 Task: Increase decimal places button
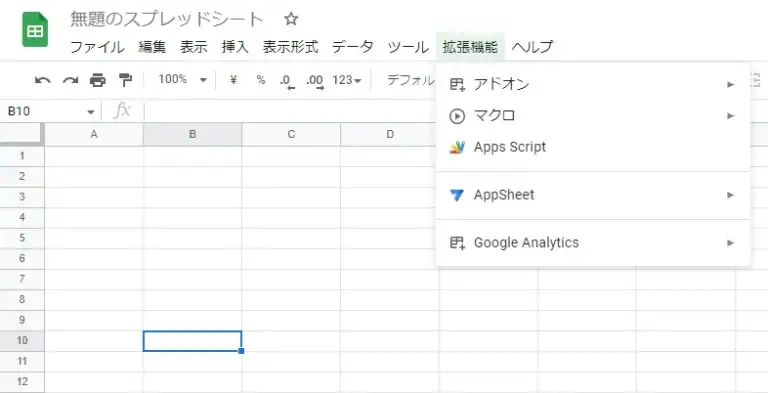pyautogui.click(x=315, y=81)
